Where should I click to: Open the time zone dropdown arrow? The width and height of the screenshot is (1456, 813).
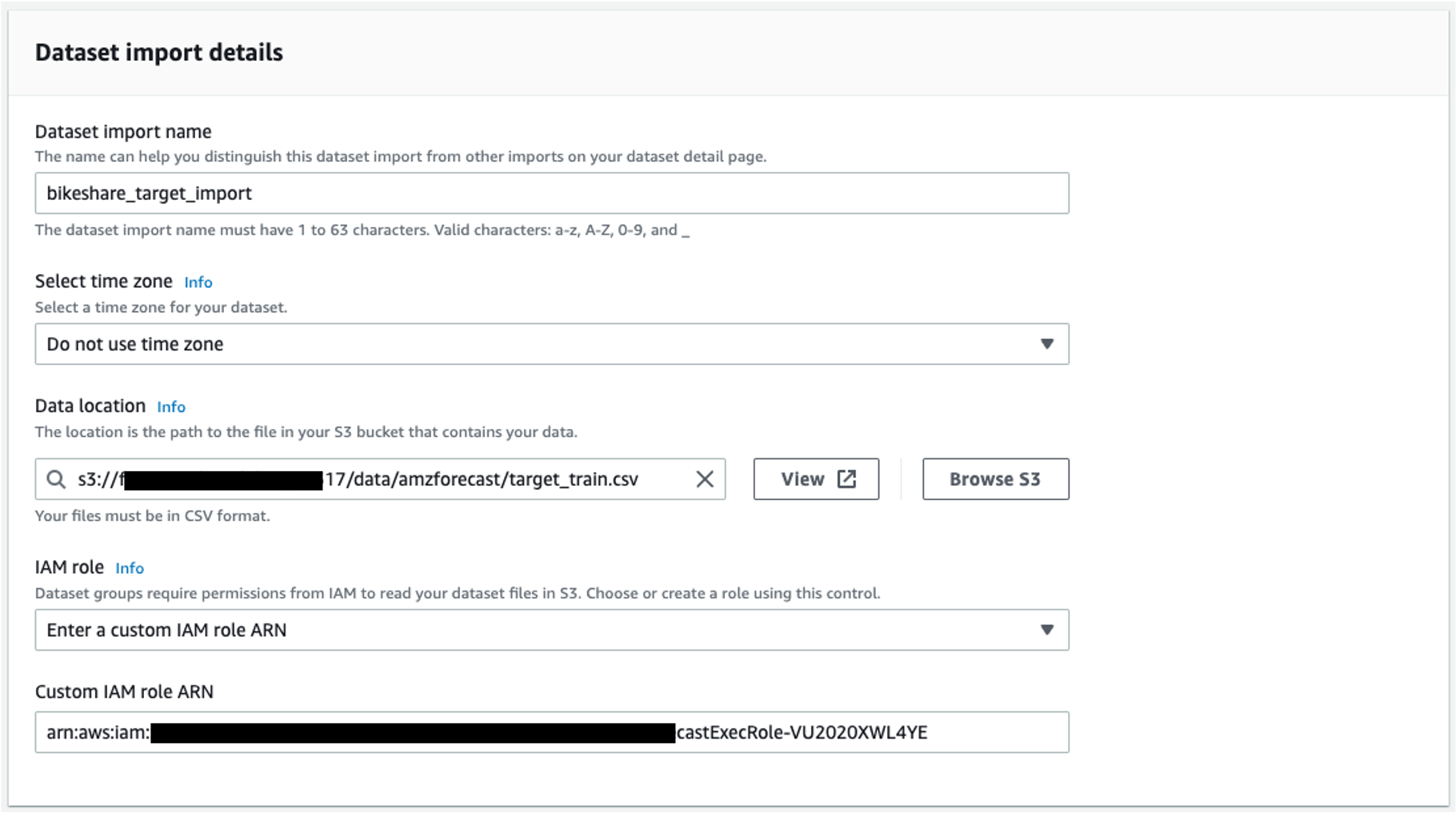click(1046, 344)
